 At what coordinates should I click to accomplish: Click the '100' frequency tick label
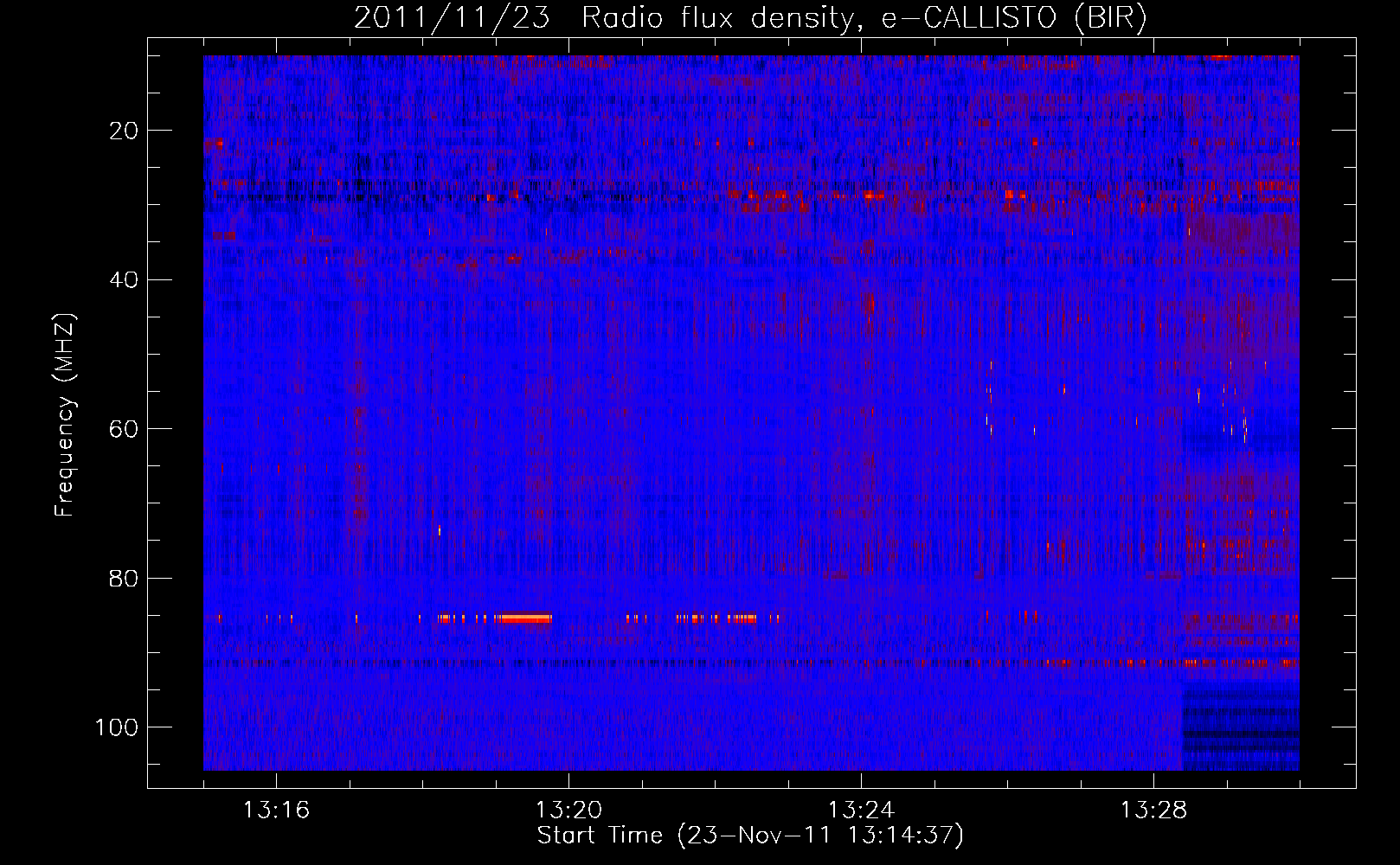click(117, 727)
